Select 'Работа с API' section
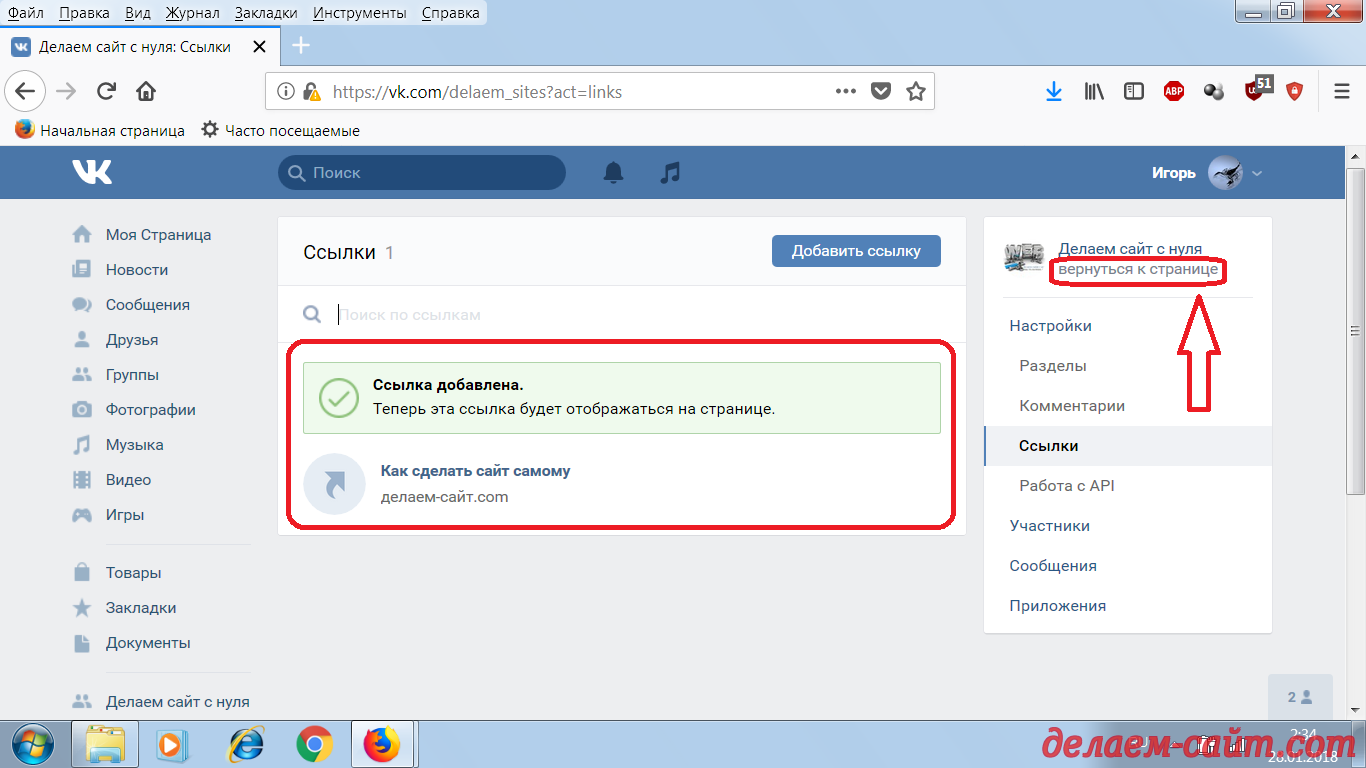This screenshot has height=768, width=1366. (1128, 486)
